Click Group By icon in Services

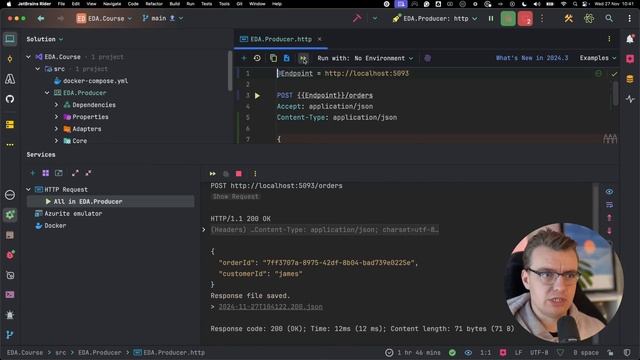click(x=46, y=173)
